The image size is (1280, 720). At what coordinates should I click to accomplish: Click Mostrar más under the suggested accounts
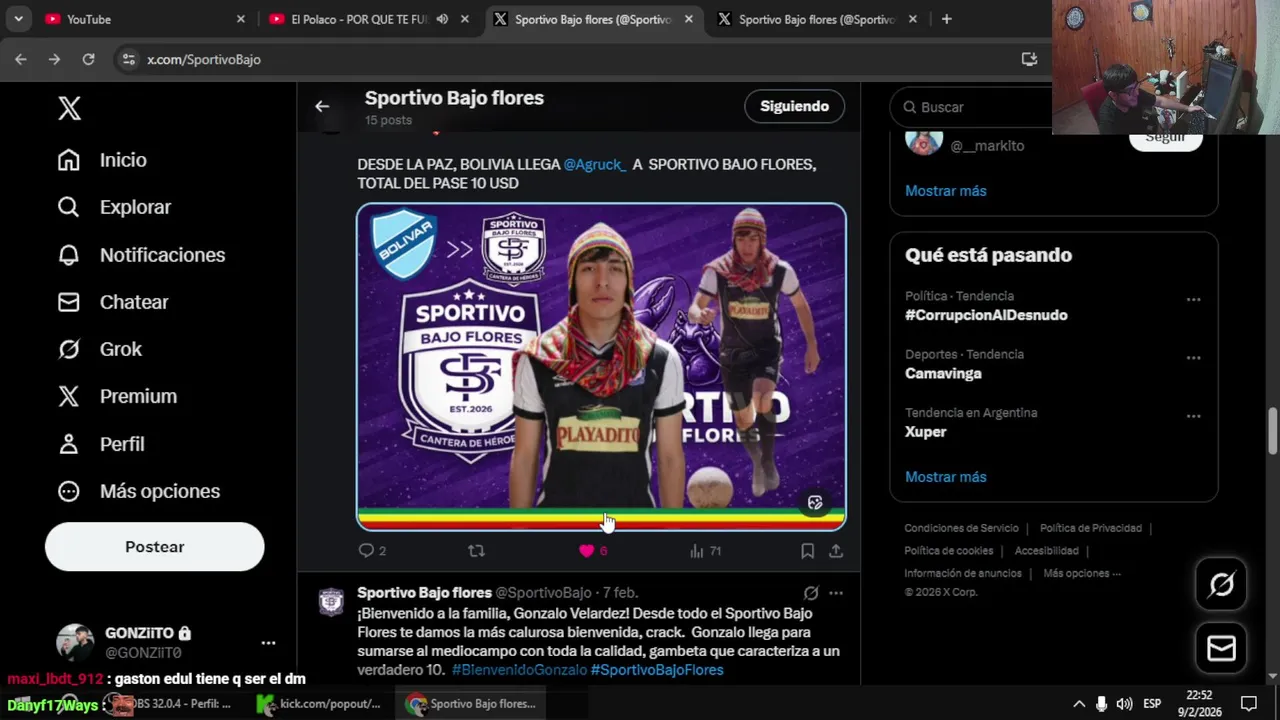point(946,191)
